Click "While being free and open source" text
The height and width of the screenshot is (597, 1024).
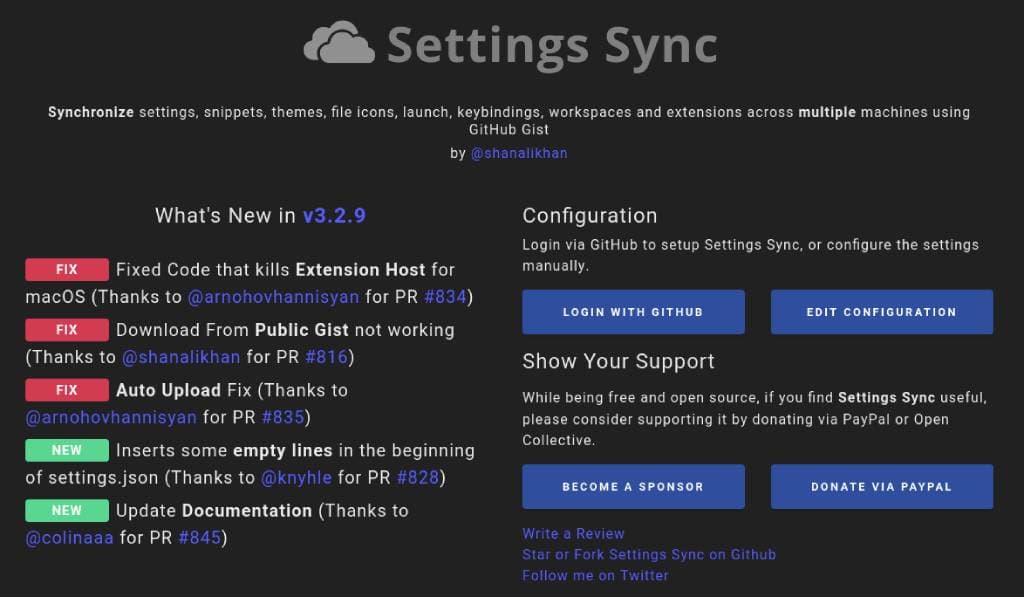(641, 398)
